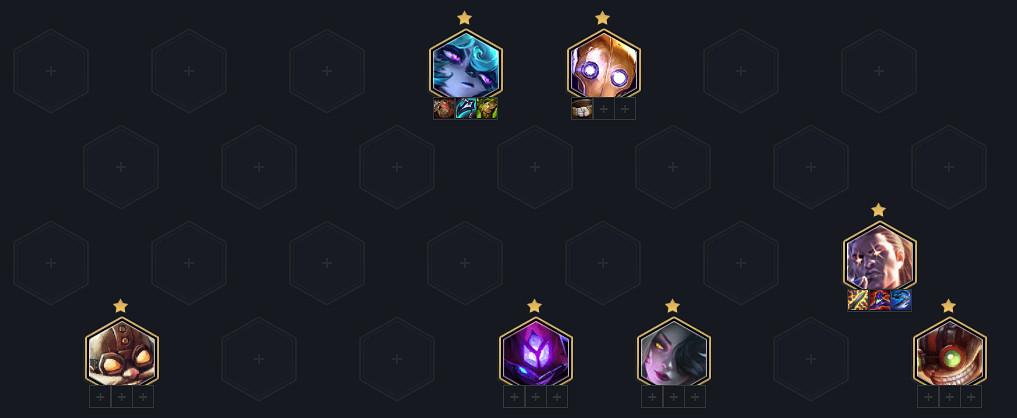Add a champion to the top-left empty hexagon
1017x418 pixels.
[51, 71]
